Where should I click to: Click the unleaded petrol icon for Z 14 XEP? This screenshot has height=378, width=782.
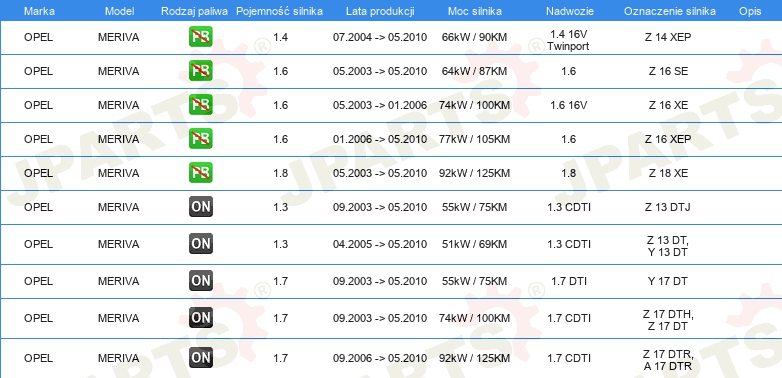201,37
